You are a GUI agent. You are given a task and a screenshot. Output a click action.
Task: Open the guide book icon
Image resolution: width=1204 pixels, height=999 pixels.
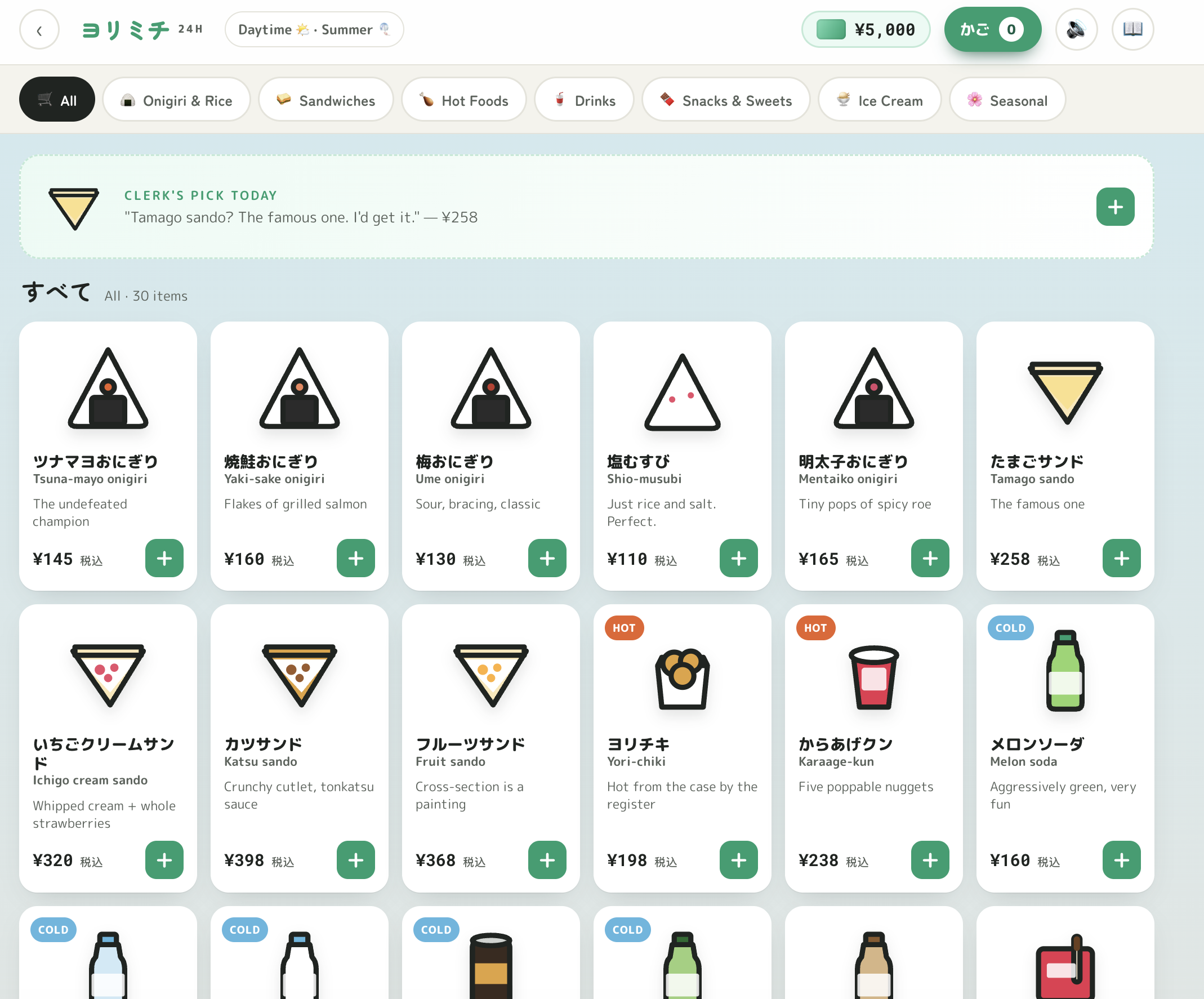[1132, 30]
